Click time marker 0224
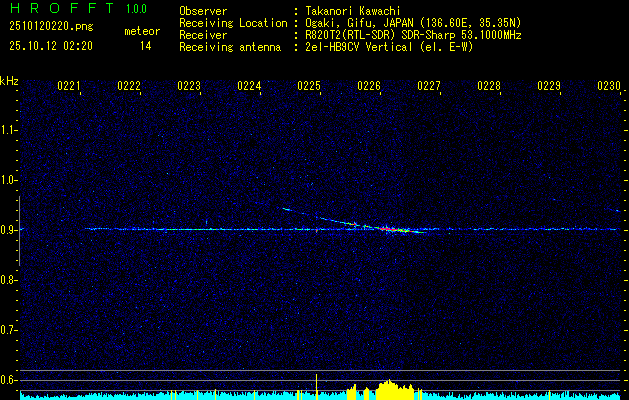Screen dimensions: 629x400 (249, 86)
